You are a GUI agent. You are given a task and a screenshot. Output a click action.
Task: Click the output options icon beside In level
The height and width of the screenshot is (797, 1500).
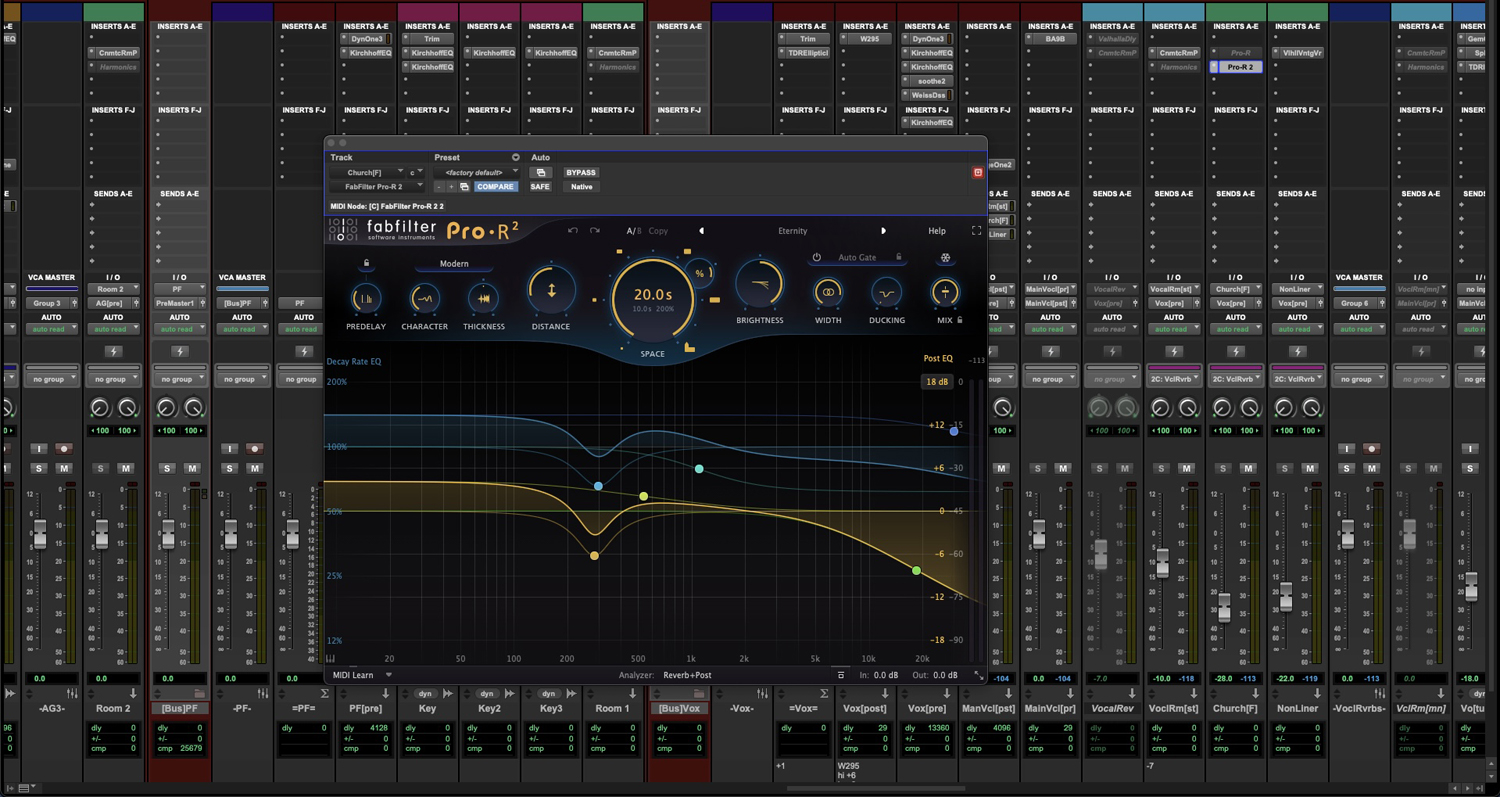(x=841, y=676)
